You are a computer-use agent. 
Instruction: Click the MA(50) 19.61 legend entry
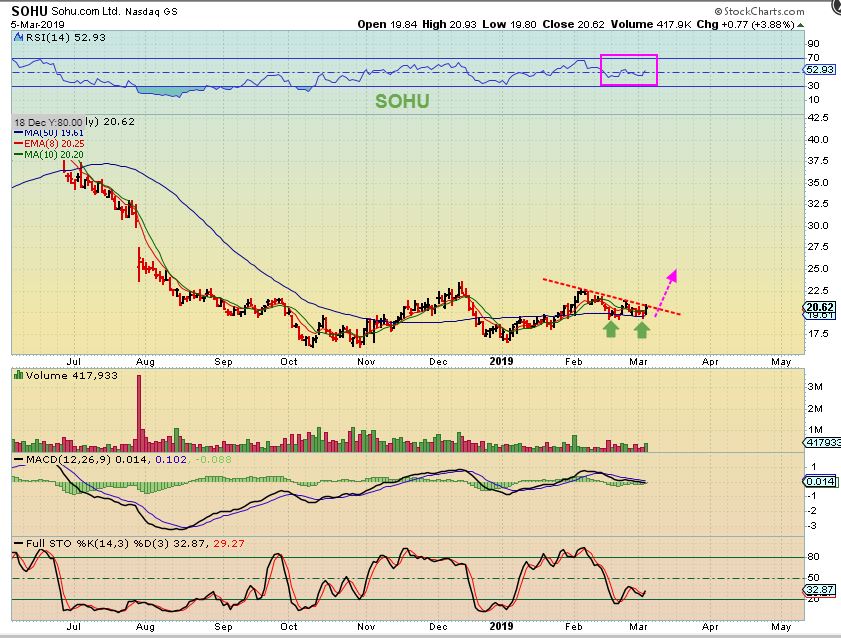click(49, 133)
